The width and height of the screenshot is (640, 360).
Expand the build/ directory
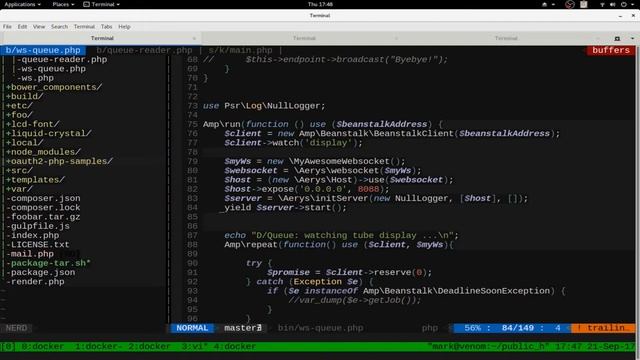tap(24, 97)
